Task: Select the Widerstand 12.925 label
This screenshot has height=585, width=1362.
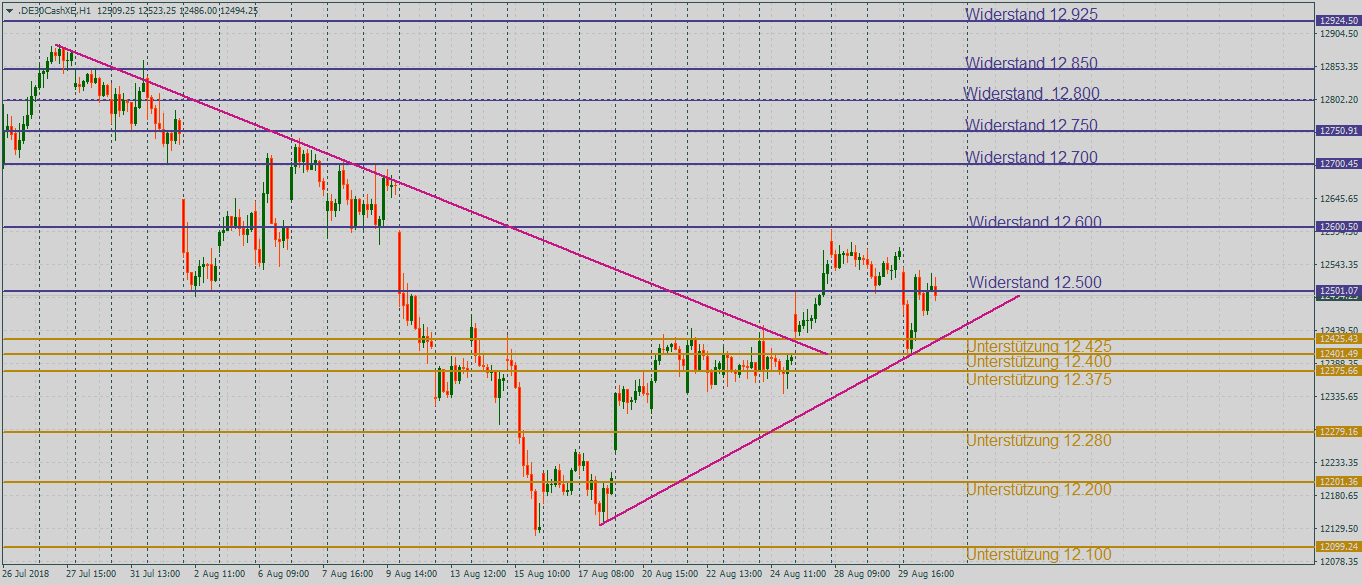Action: click(x=1031, y=14)
